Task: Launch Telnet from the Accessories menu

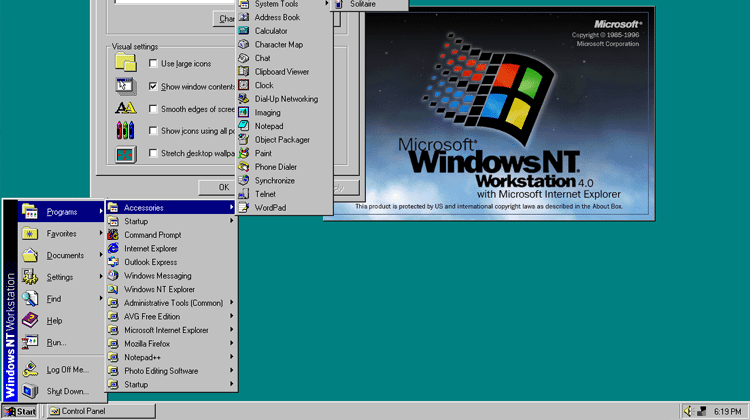Action: (285, 194)
